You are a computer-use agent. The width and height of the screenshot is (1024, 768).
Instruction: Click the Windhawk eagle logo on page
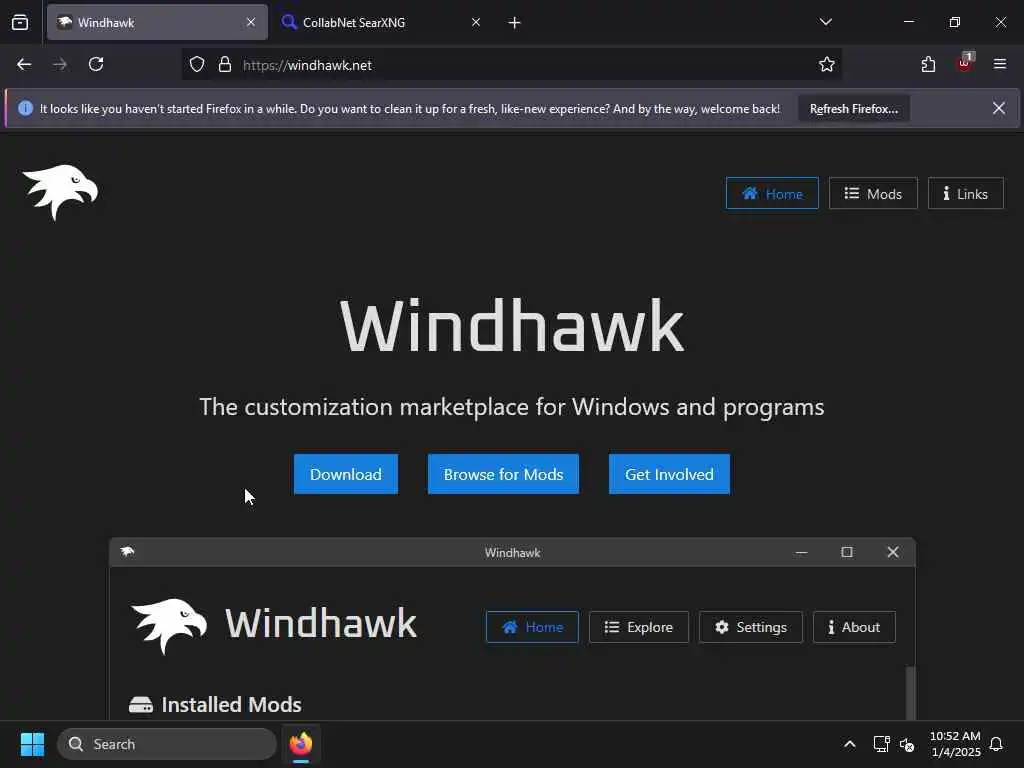tap(60, 192)
